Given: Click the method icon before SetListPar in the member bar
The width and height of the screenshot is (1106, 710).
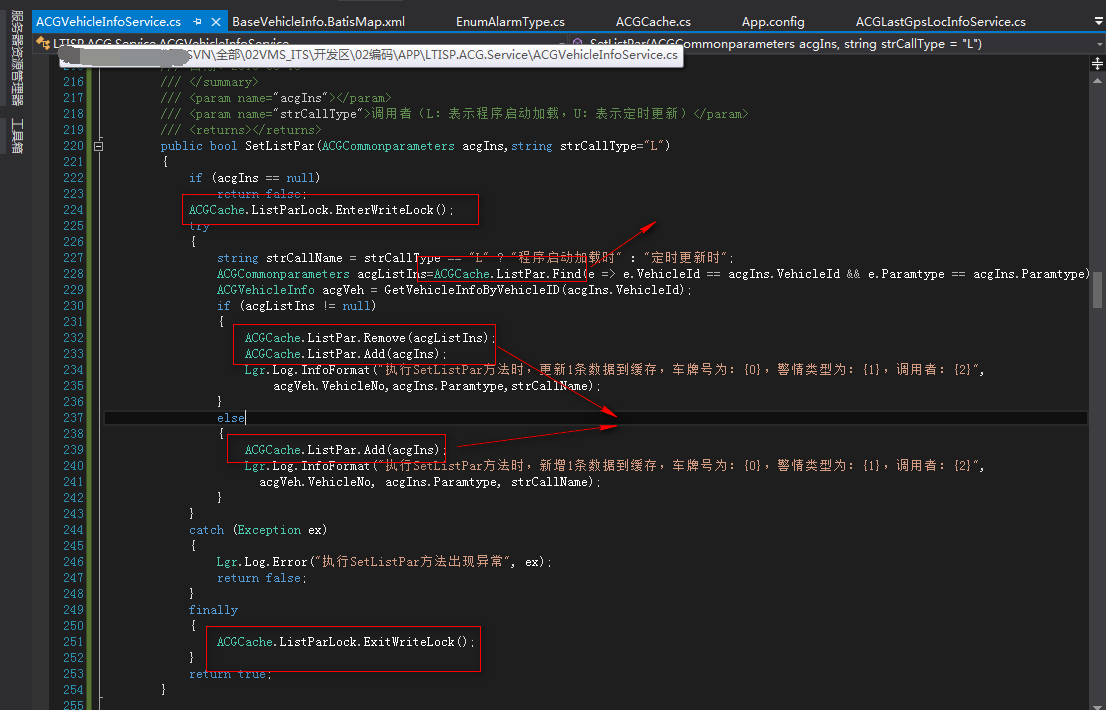Looking at the screenshot, I should click(578, 44).
